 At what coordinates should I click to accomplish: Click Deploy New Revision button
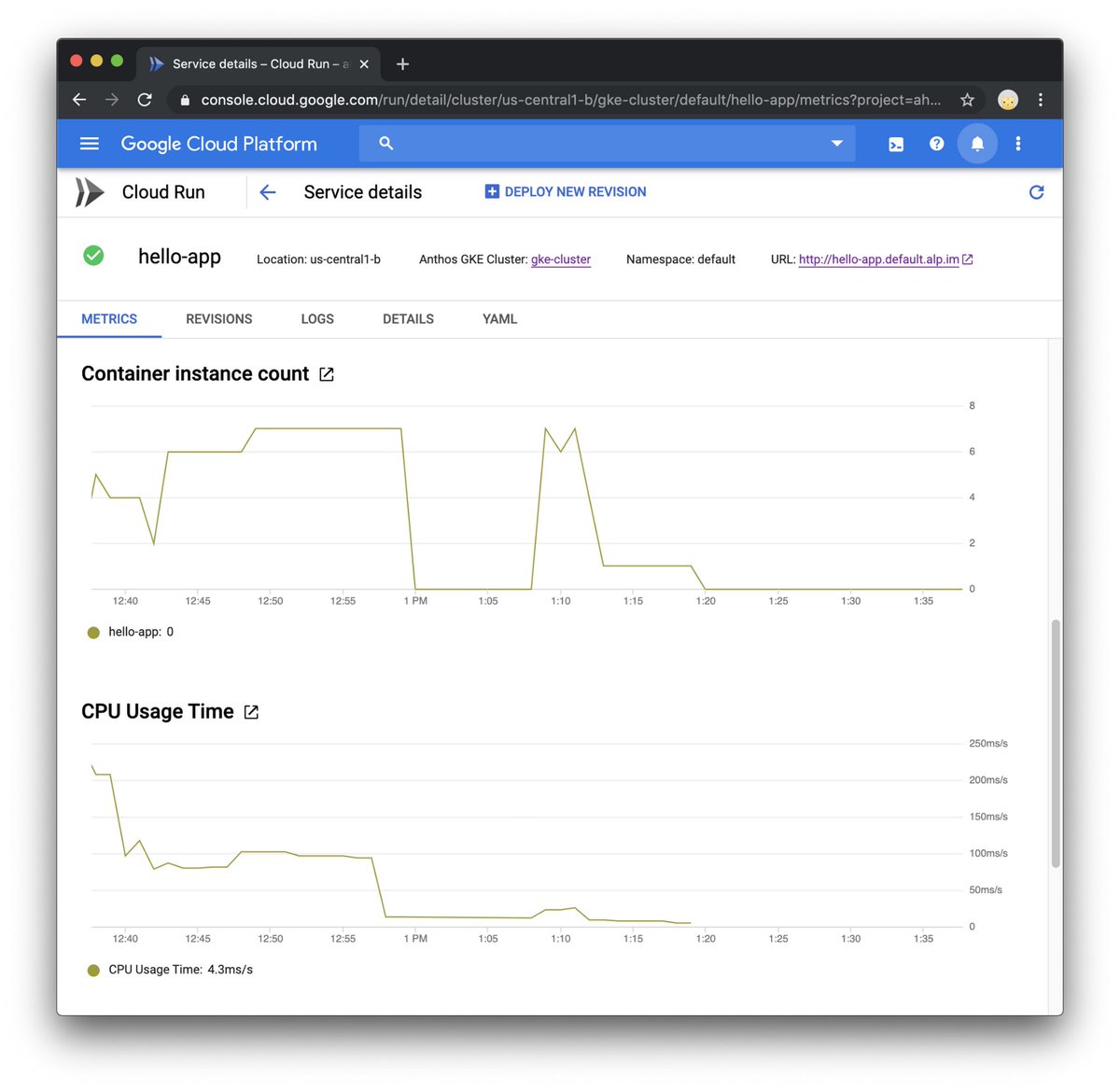click(x=566, y=191)
